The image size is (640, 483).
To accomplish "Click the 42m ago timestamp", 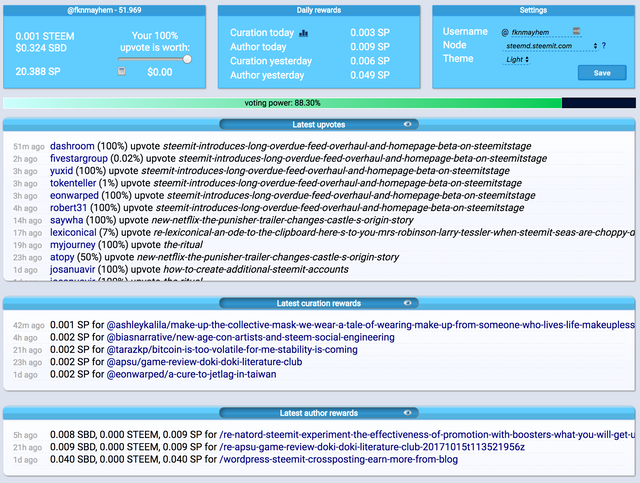I will tap(29, 325).
